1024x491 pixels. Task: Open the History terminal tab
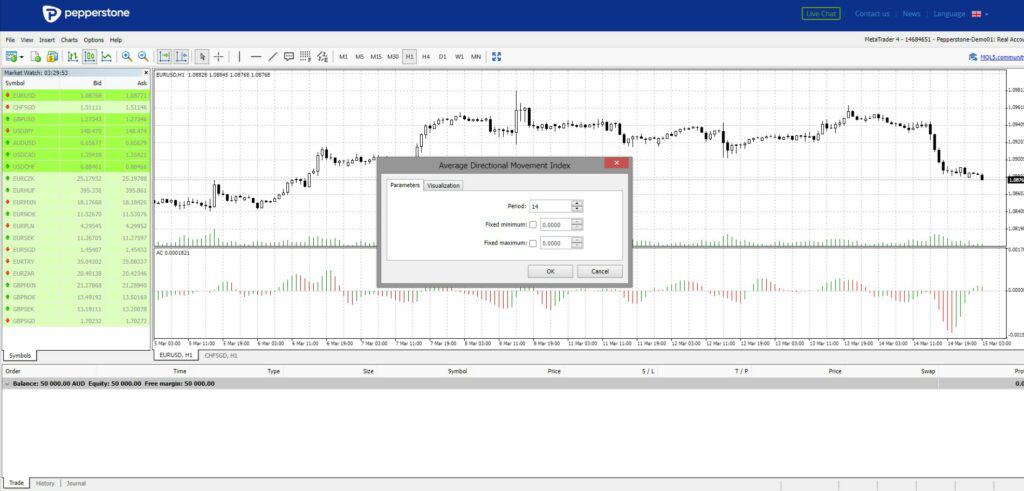[x=45, y=483]
